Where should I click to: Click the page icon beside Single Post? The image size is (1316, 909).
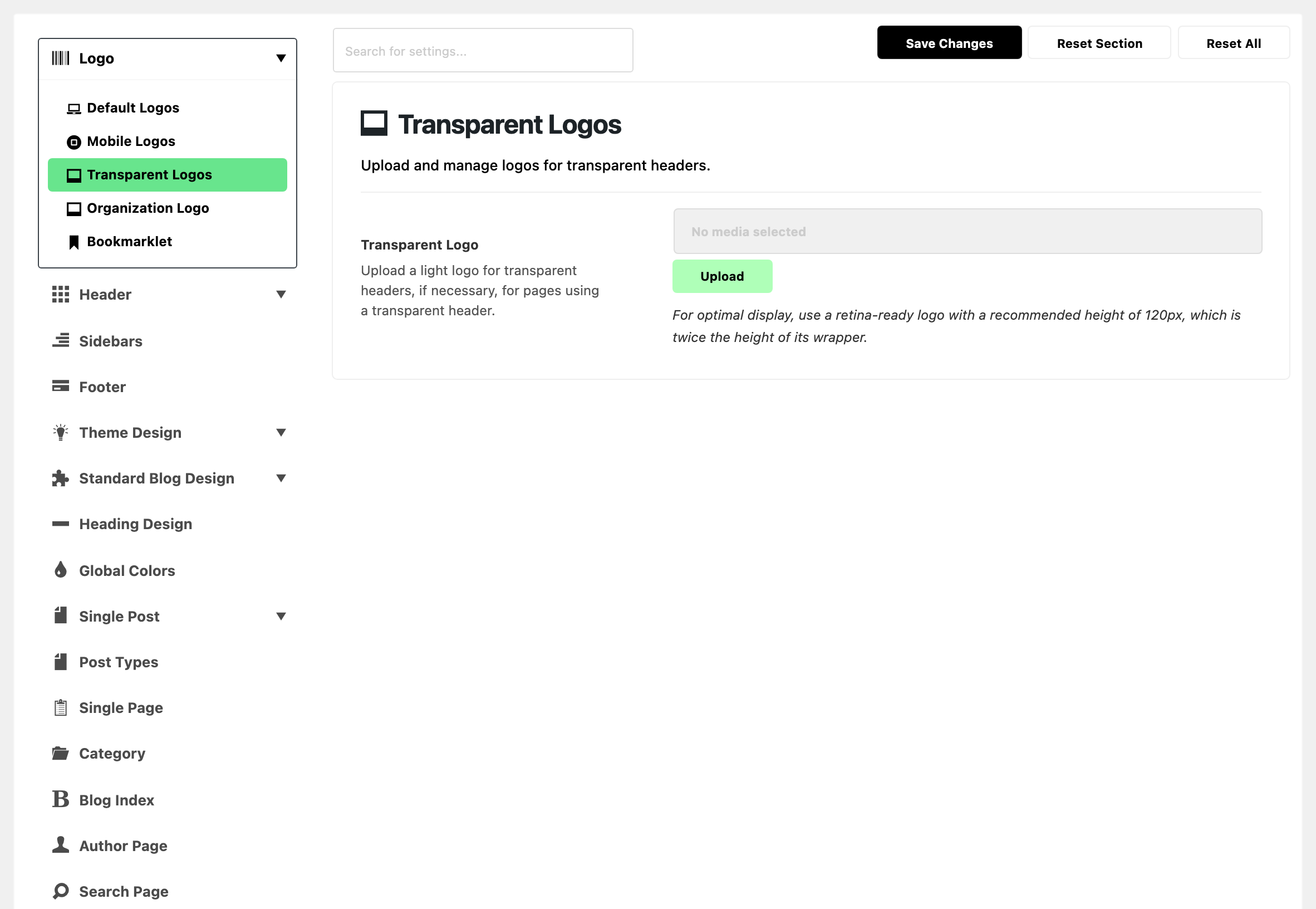pyautogui.click(x=61, y=615)
